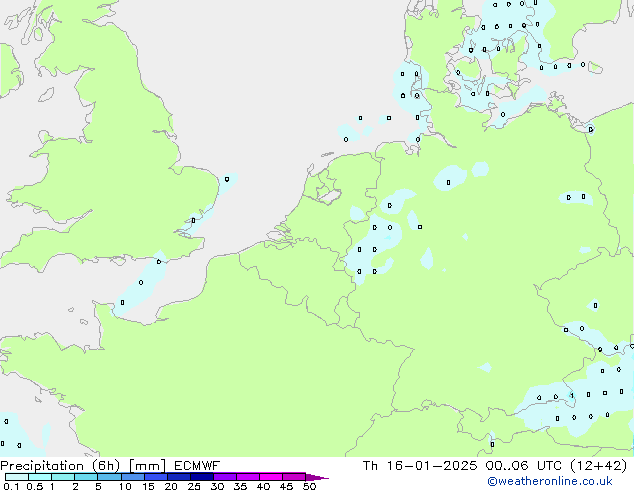Select the legend swatch between 30 and 35 mm
634x490 pixels.
coord(228,477)
